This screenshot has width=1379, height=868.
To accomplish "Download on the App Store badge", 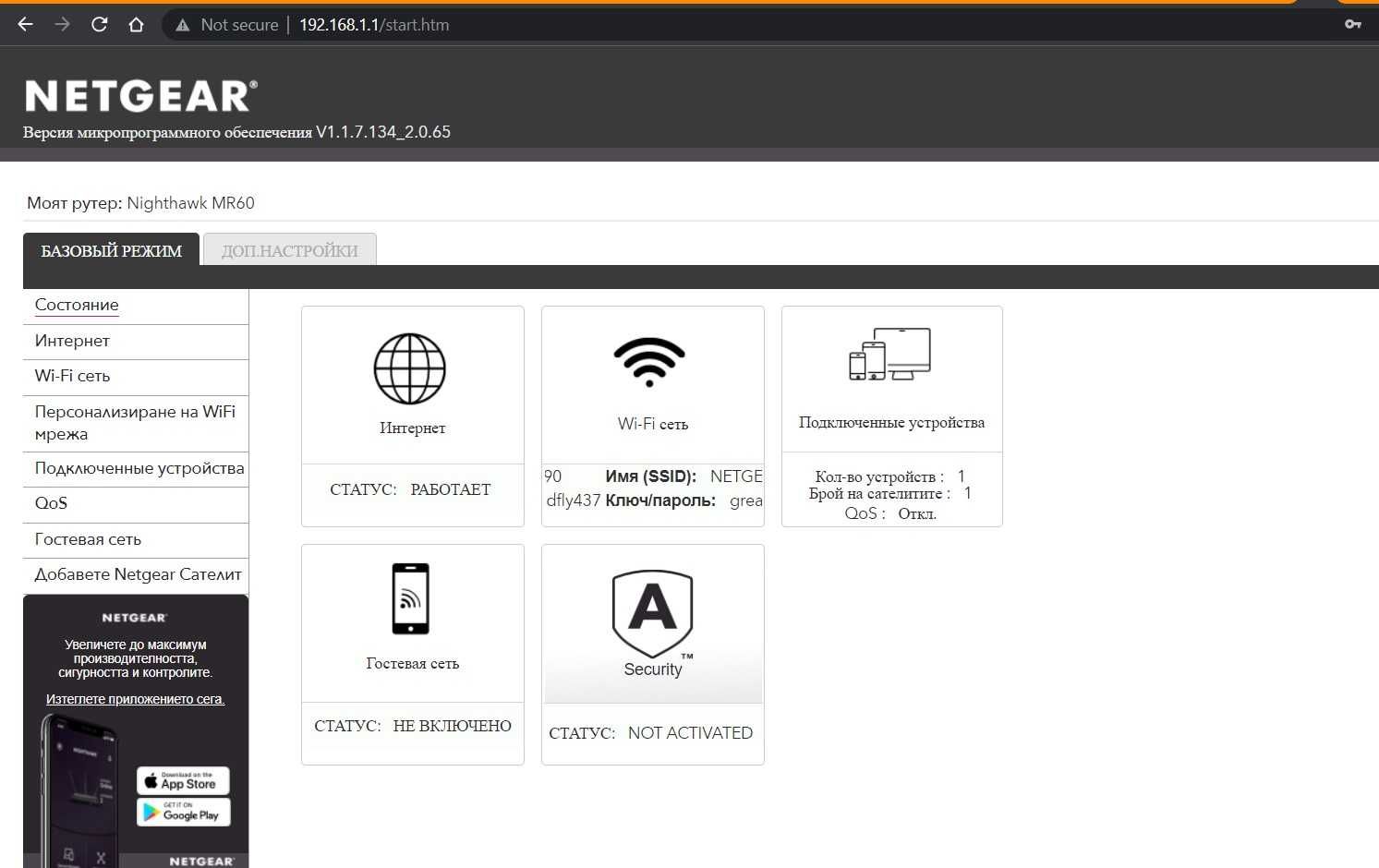I will 184,780.
